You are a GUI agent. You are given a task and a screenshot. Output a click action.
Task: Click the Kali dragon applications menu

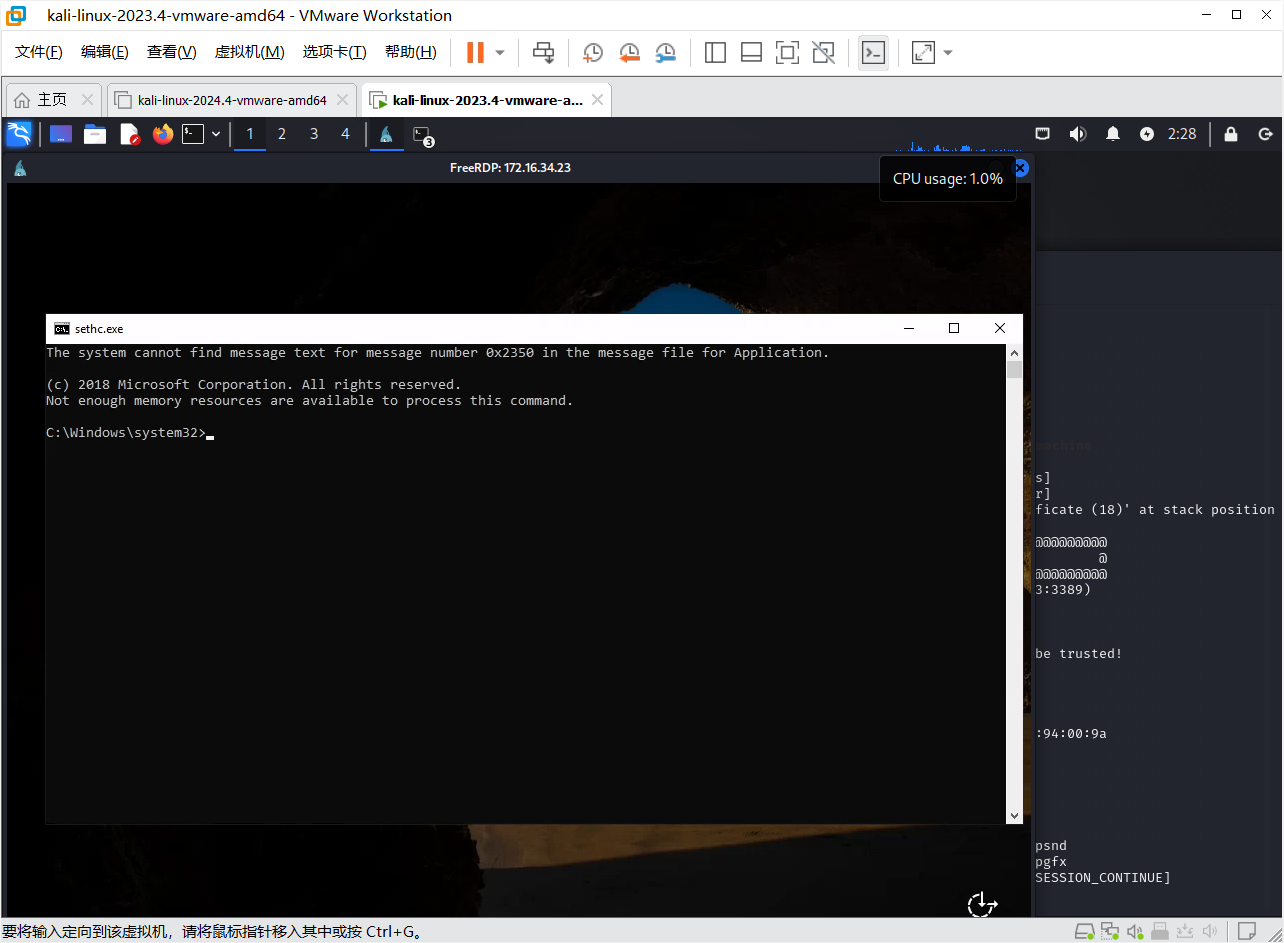pyautogui.click(x=19, y=134)
